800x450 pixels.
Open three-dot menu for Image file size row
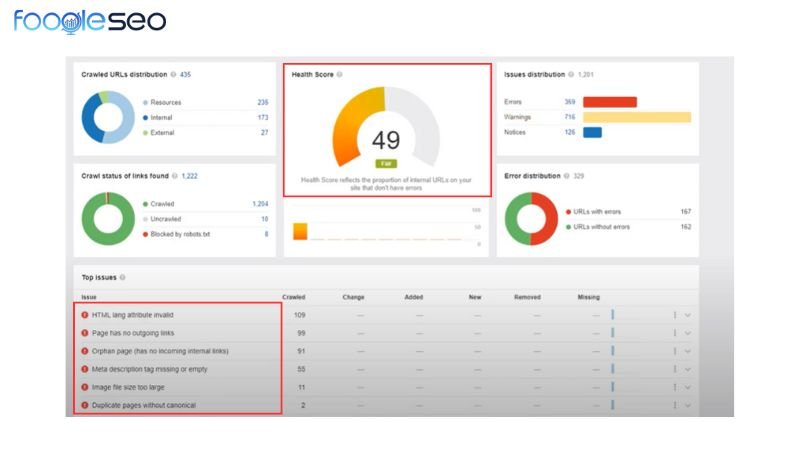point(674,387)
